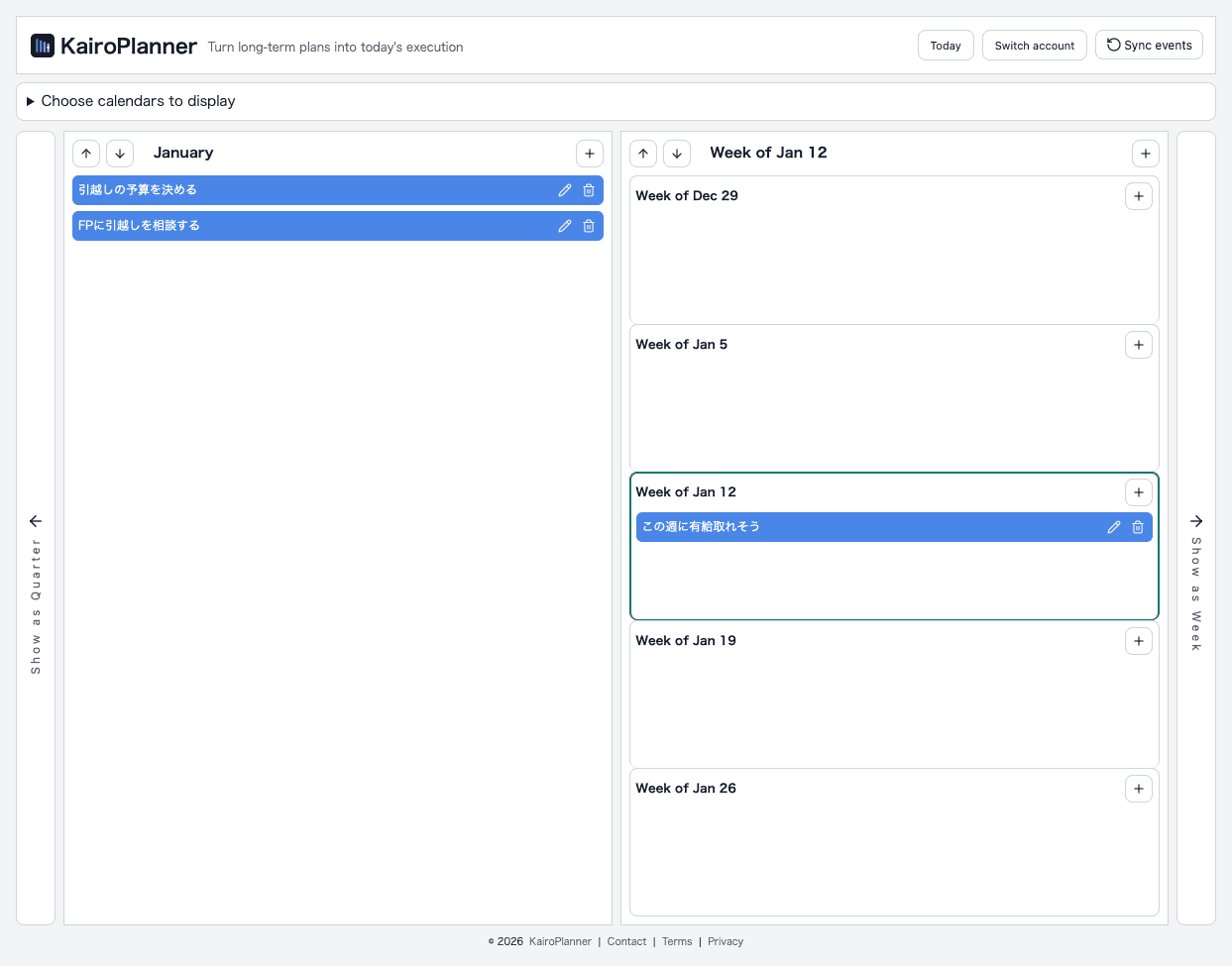Image resolution: width=1232 pixels, height=966 pixels.
Task: Open the Privacy link in footer
Action: point(725,941)
